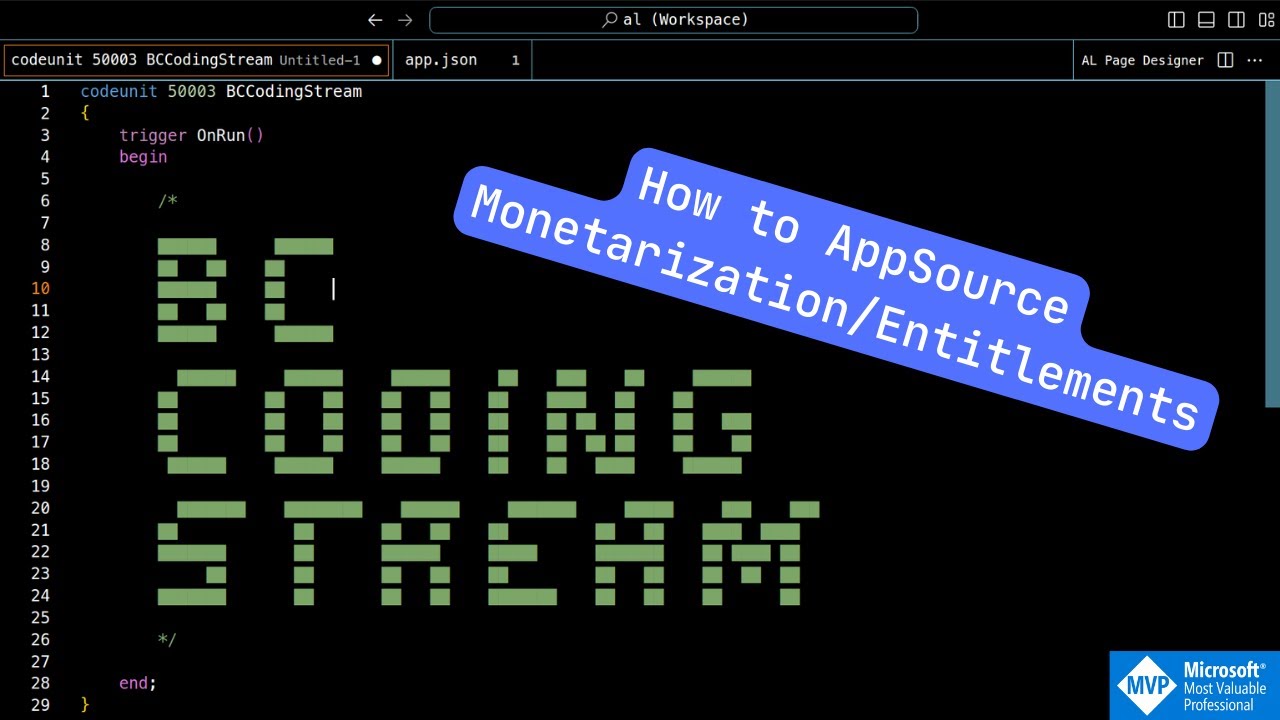Click the 'begin' keyword on line 4
1280x720 pixels.
tap(143, 157)
